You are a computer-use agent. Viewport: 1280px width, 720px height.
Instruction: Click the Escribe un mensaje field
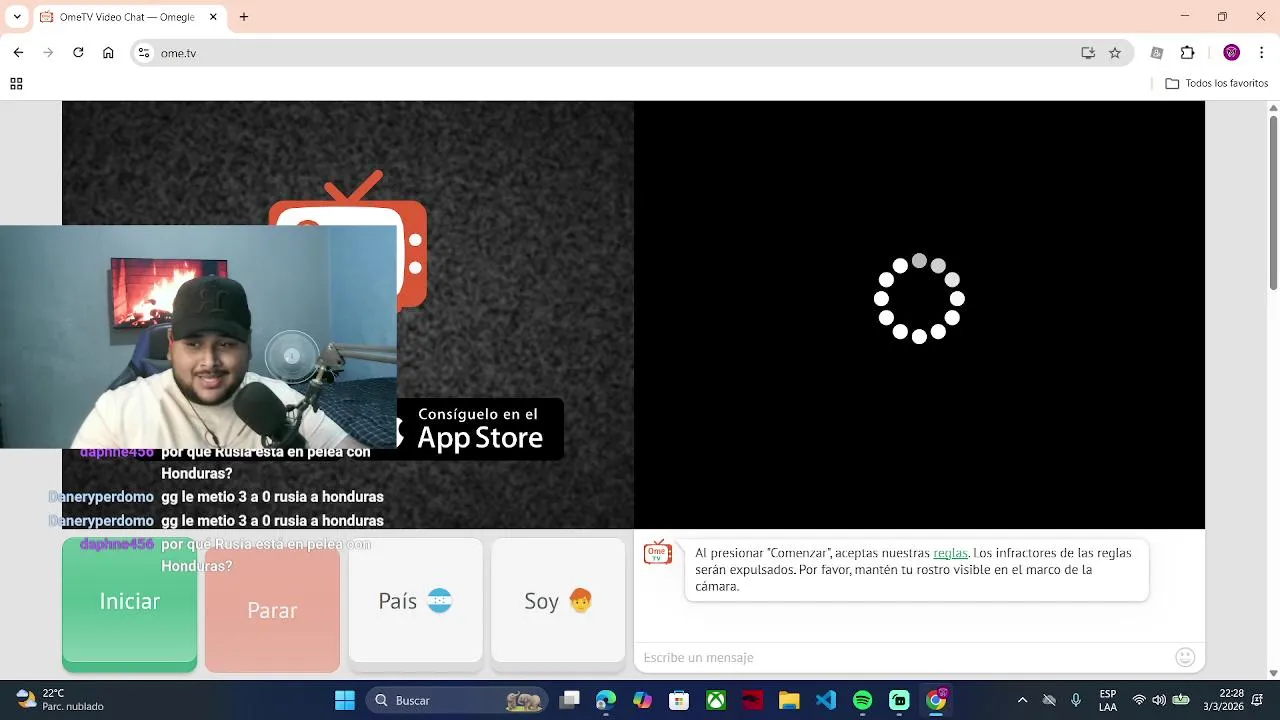(905, 657)
